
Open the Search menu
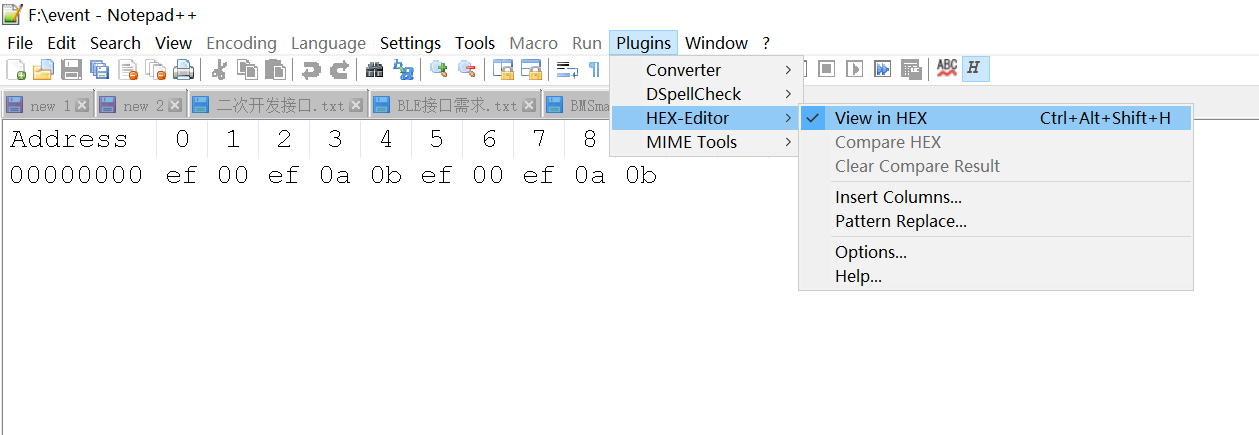(x=115, y=43)
